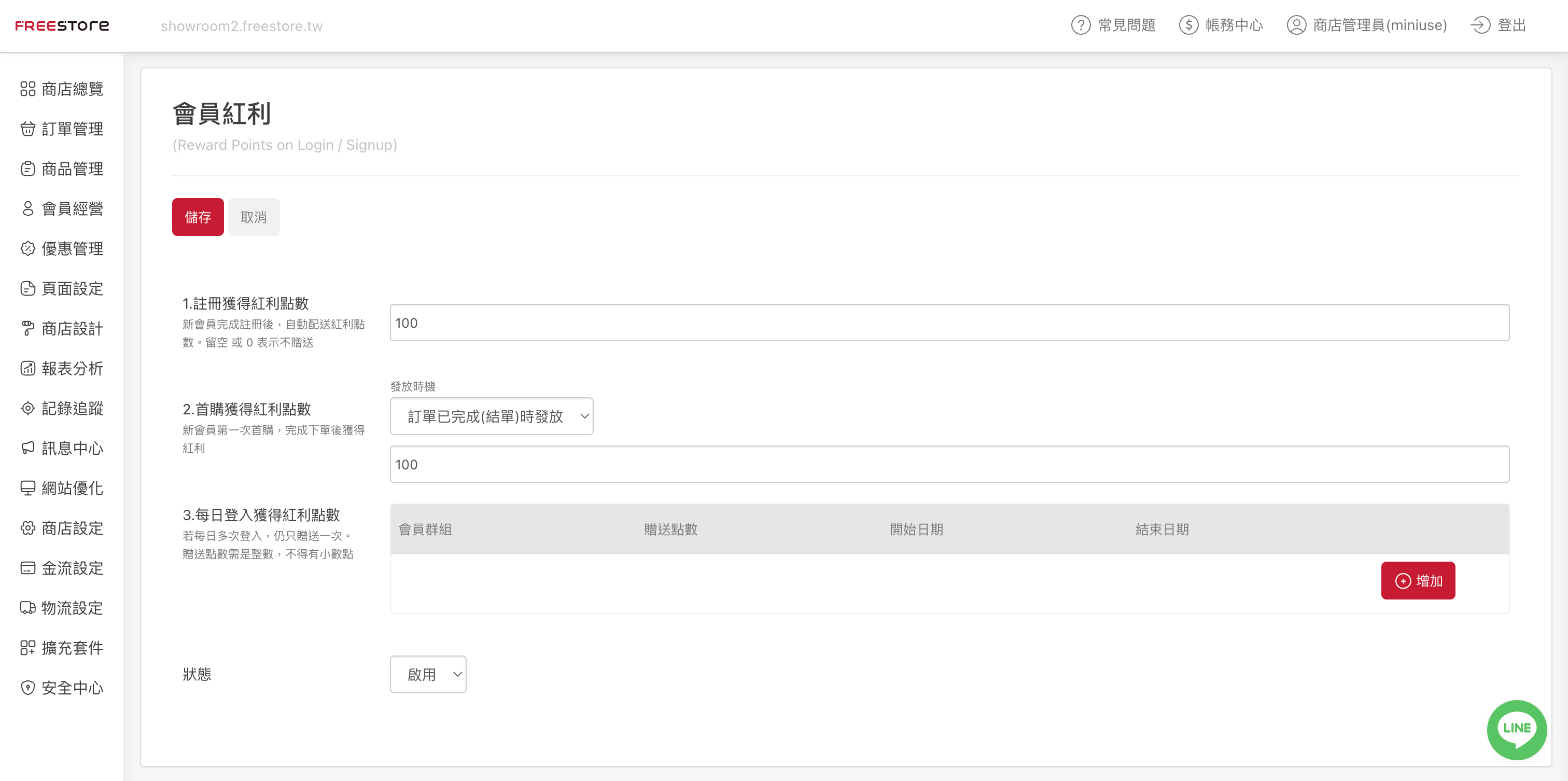Open order management basket icon

pyautogui.click(x=28, y=129)
